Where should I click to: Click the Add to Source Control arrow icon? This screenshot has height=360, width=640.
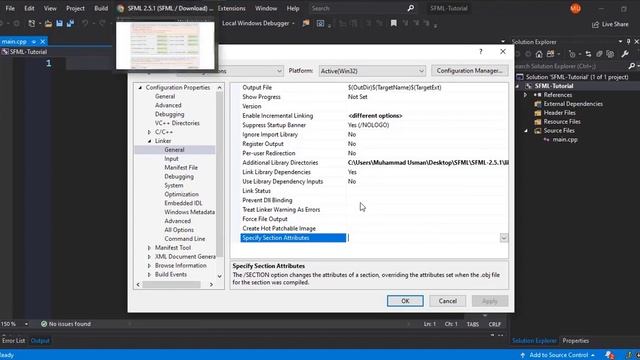point(522,355)
